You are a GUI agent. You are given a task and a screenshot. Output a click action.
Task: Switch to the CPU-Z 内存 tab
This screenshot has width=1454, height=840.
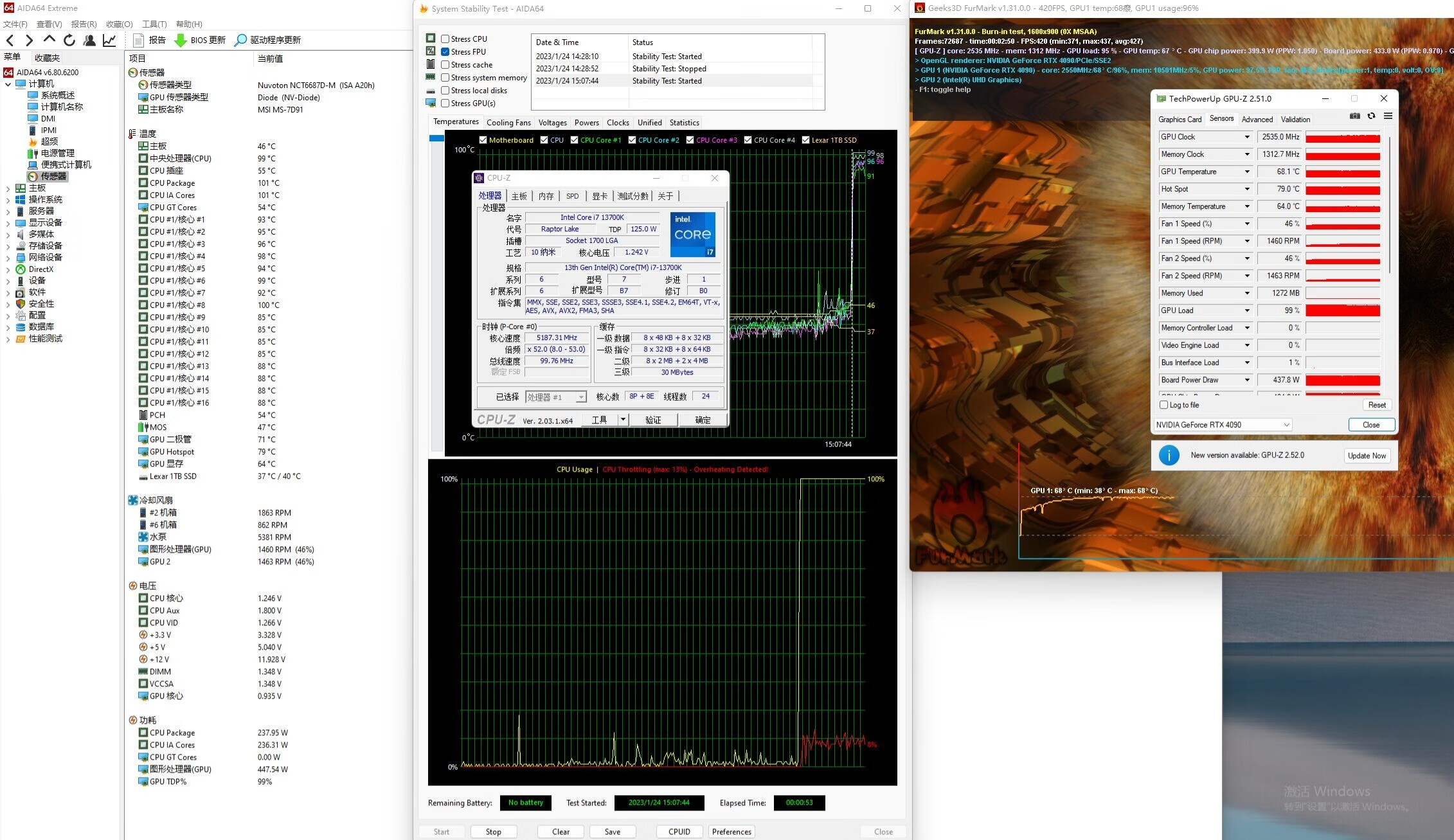[546, 196]
